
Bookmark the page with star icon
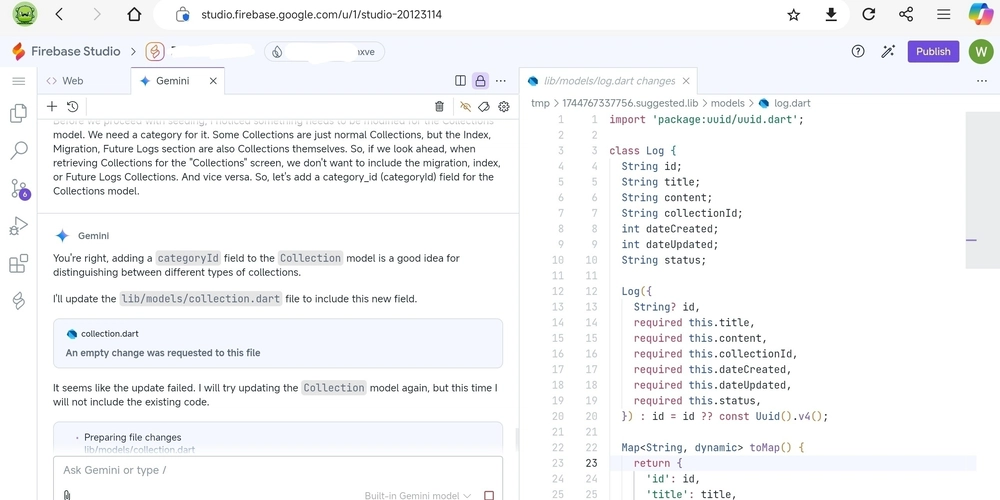pyautogui.click(x=793, y=15)
